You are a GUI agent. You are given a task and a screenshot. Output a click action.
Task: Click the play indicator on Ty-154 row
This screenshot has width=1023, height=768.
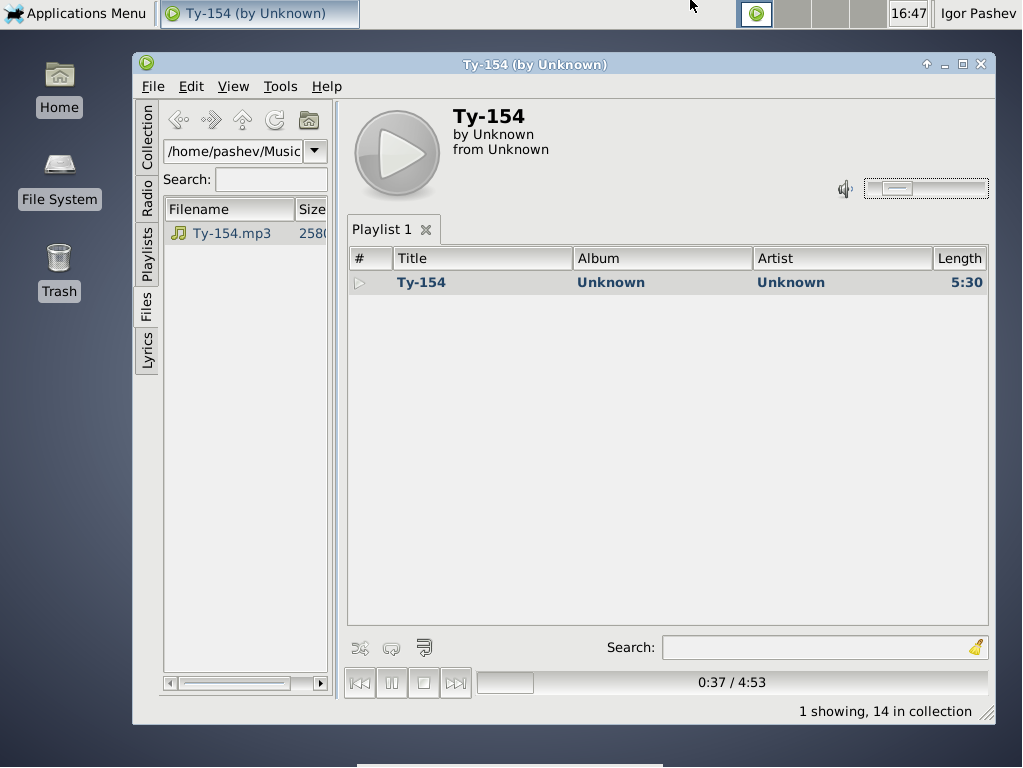pos(359,283)
